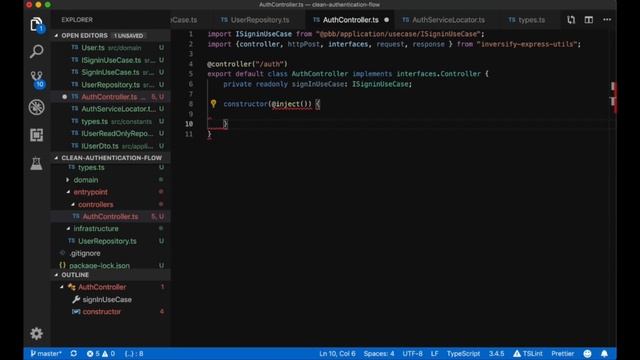Open UserRepository.ts under infrastructure folder
This screenshot has height=360, width=640.
click(110, 241)
